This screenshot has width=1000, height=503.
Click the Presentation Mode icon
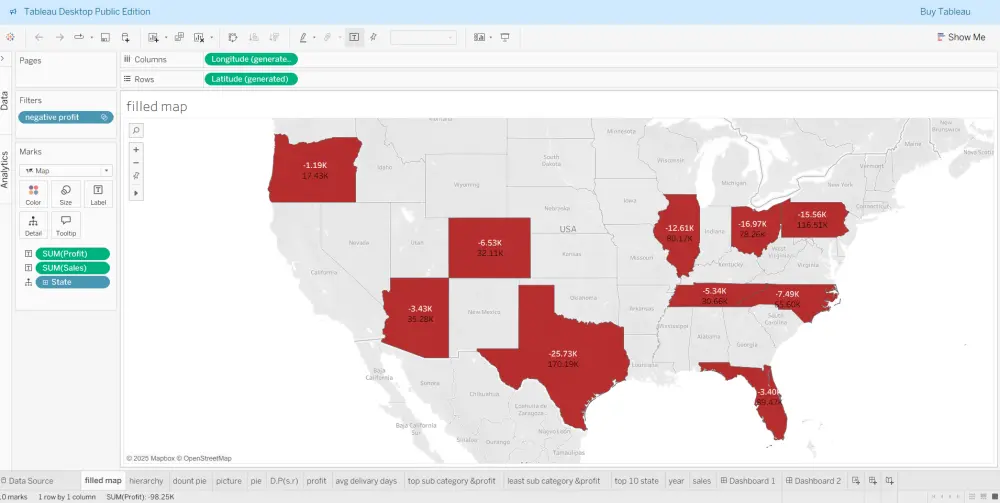coord(504,38)
